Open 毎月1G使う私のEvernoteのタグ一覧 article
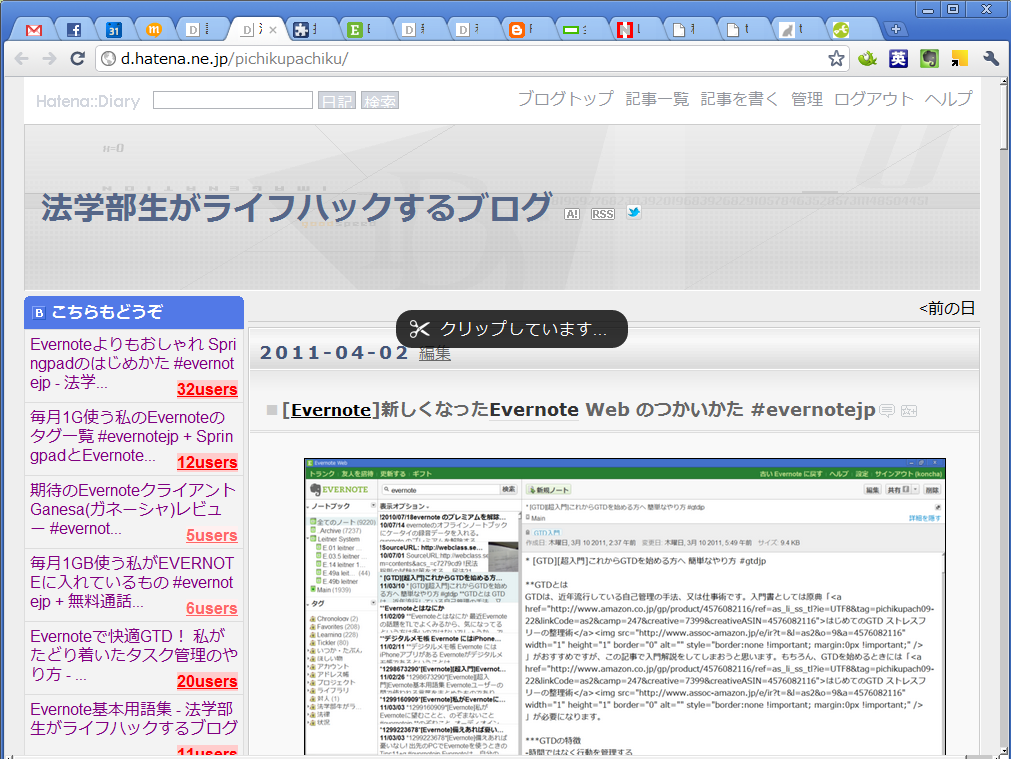1011x759 pixels. (132, 437)
